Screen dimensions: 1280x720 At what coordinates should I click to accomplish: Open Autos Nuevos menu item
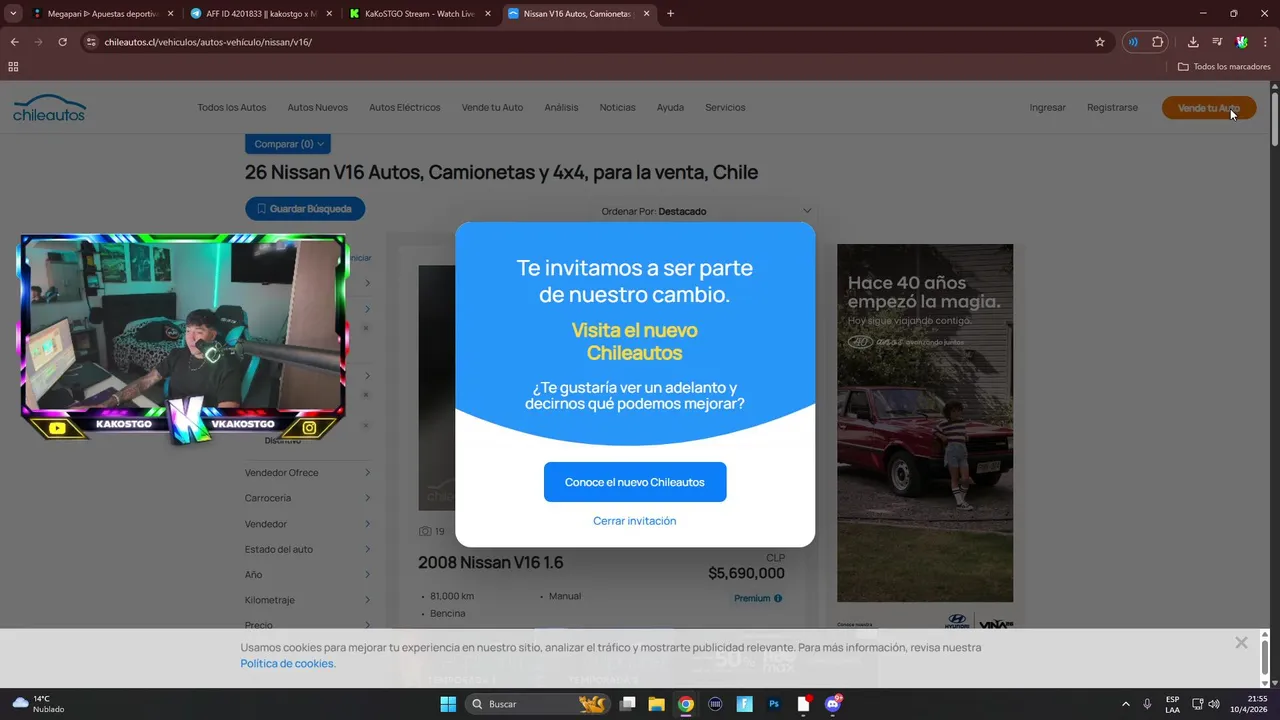click(317, 108)
